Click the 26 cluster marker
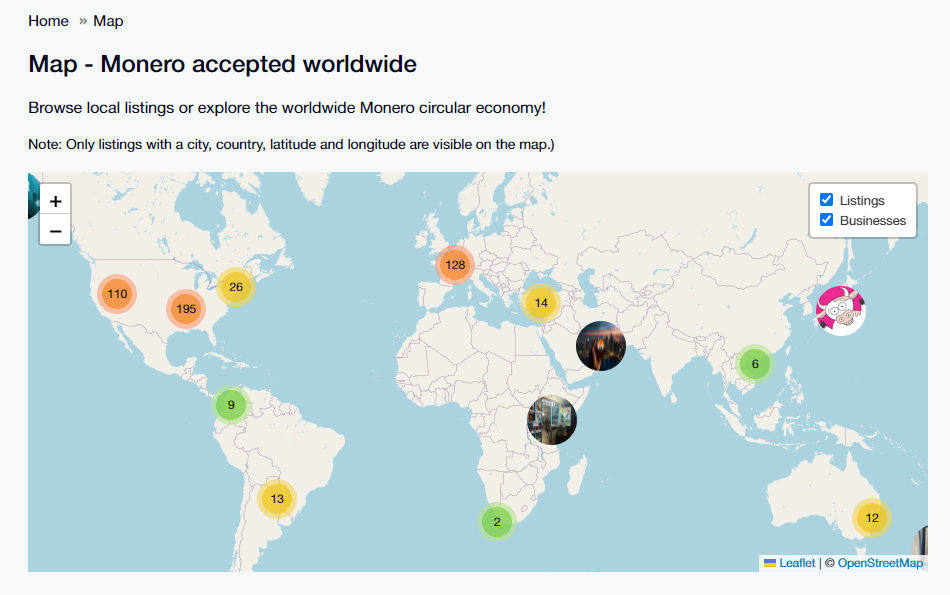Viewport: 950px width, 595px height. [x=236, y=287]
